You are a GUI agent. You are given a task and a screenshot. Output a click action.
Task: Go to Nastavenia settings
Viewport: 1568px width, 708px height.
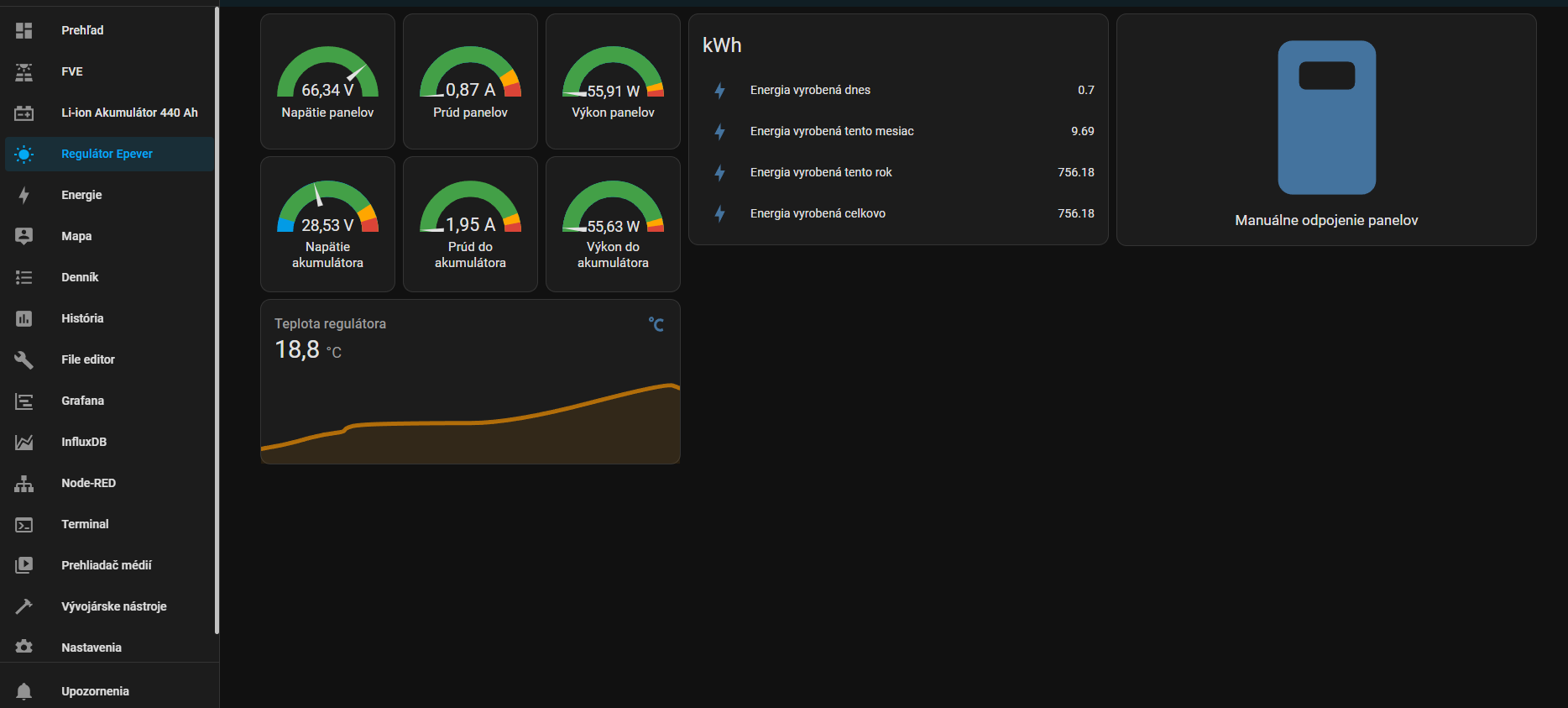coord(91,648)
